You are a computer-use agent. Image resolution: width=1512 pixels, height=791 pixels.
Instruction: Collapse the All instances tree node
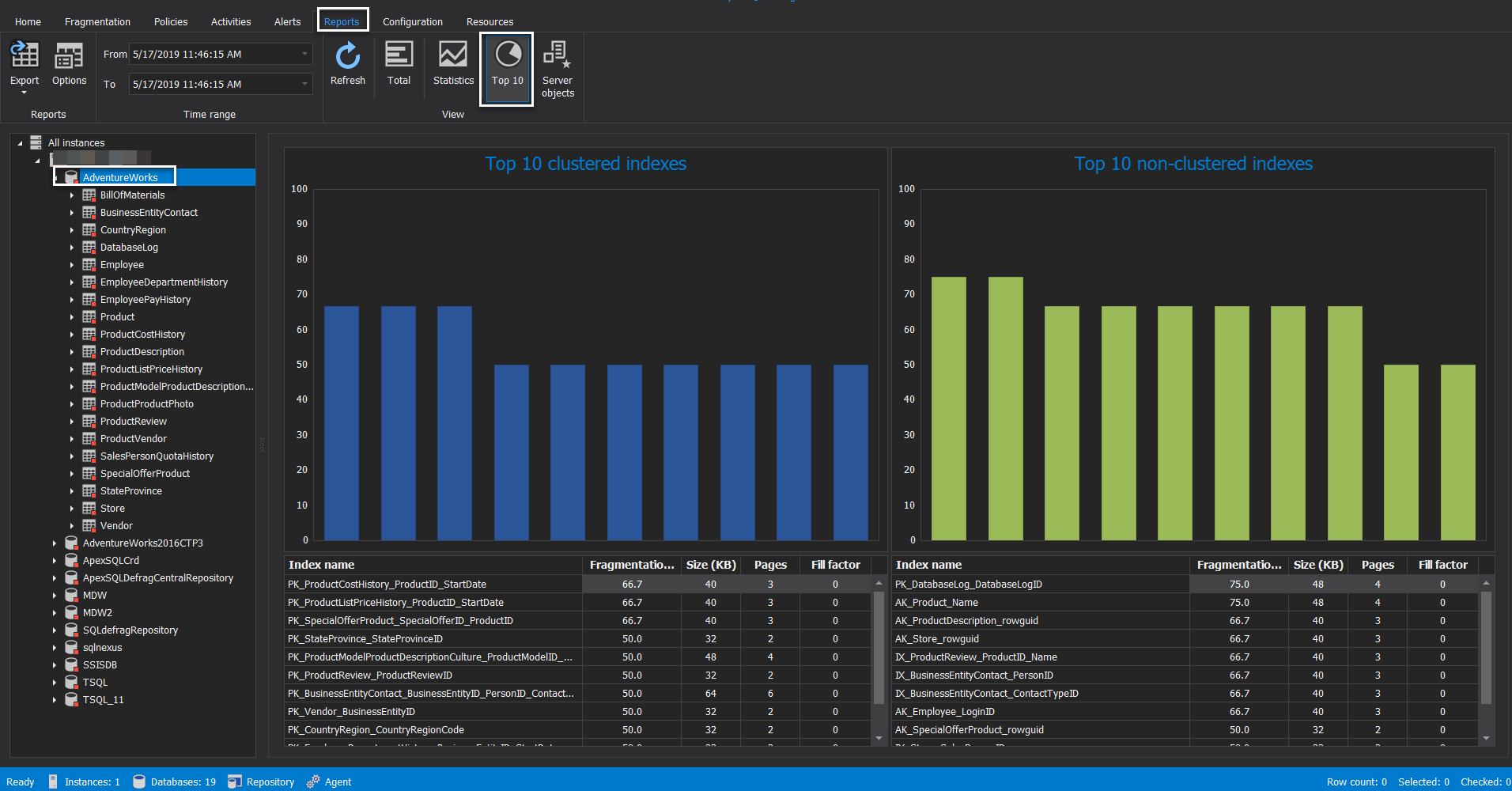coord(19,142)
